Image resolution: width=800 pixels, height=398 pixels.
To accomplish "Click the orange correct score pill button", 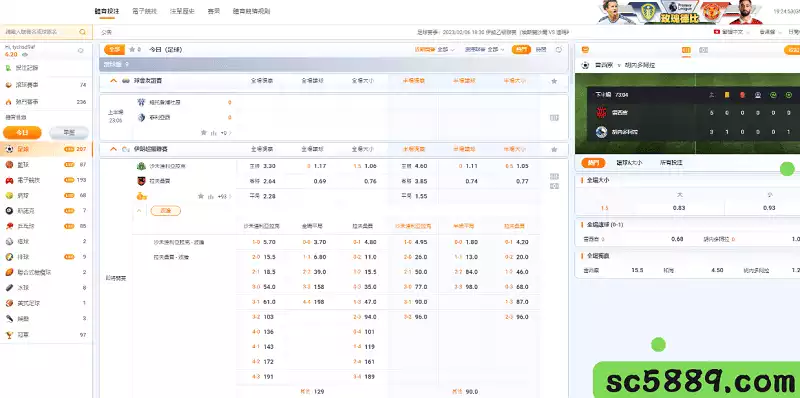I will pos(165,211).
